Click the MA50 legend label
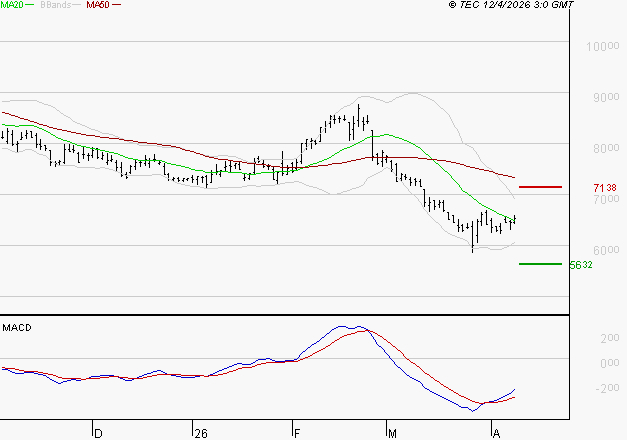 pos(98,5)
